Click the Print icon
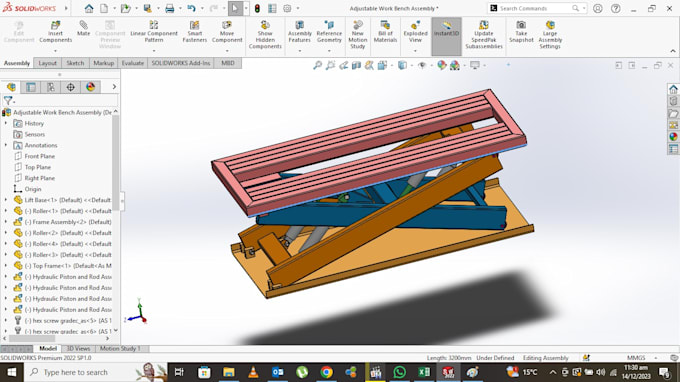680x382 pixels. click(170, 8)
